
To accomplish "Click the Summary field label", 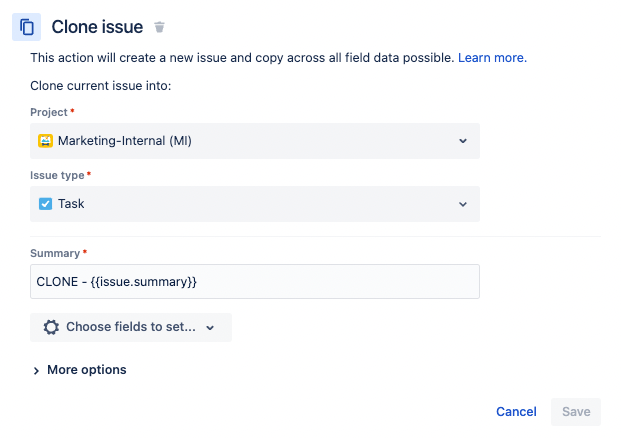I will (x=54, y=253).
